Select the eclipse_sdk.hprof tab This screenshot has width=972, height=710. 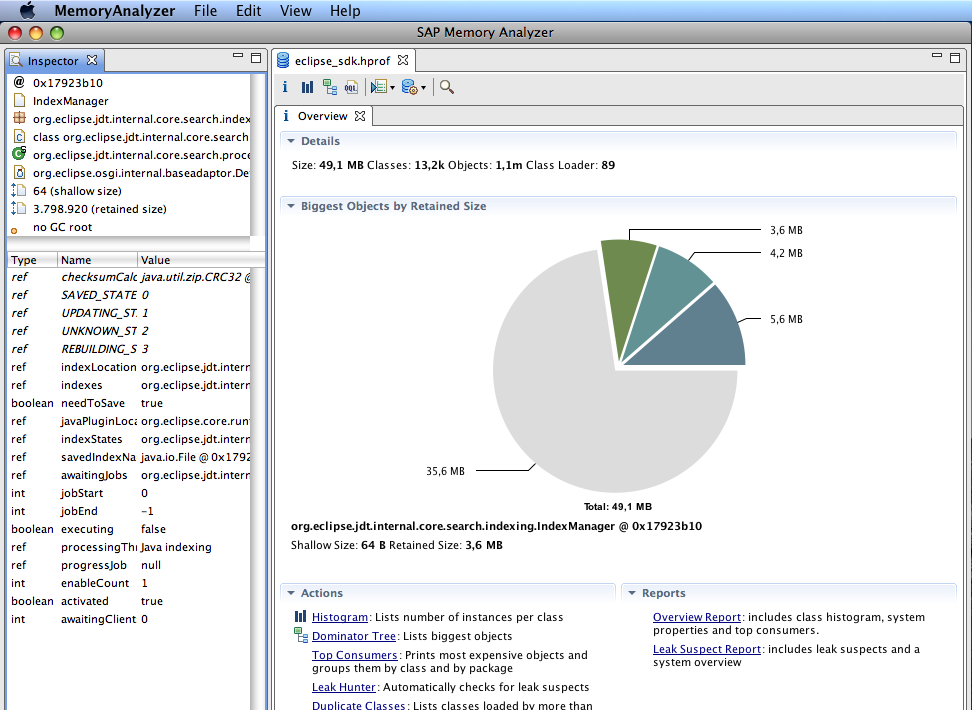(x=342, y=61)
